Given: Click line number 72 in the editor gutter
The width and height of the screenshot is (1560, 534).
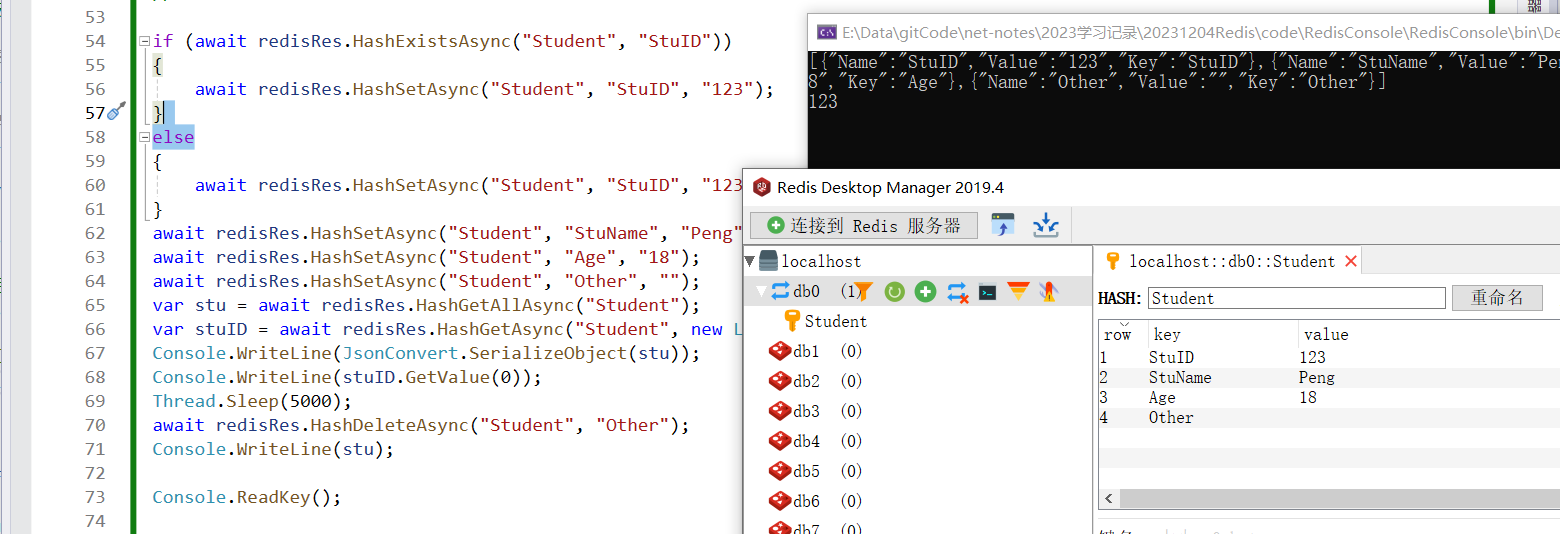Looking at the screenshot, I should coord(93,473).
